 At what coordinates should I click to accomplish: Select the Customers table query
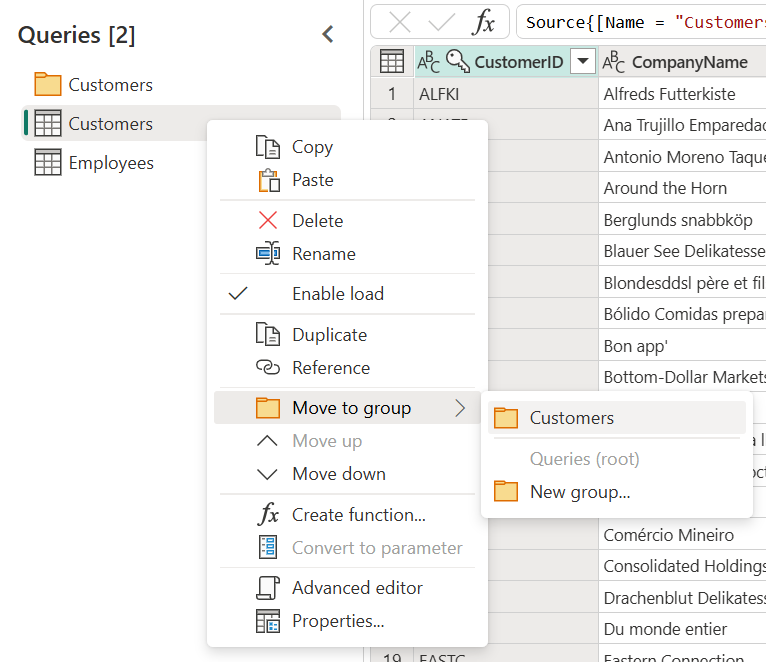(x=181, y=123)
